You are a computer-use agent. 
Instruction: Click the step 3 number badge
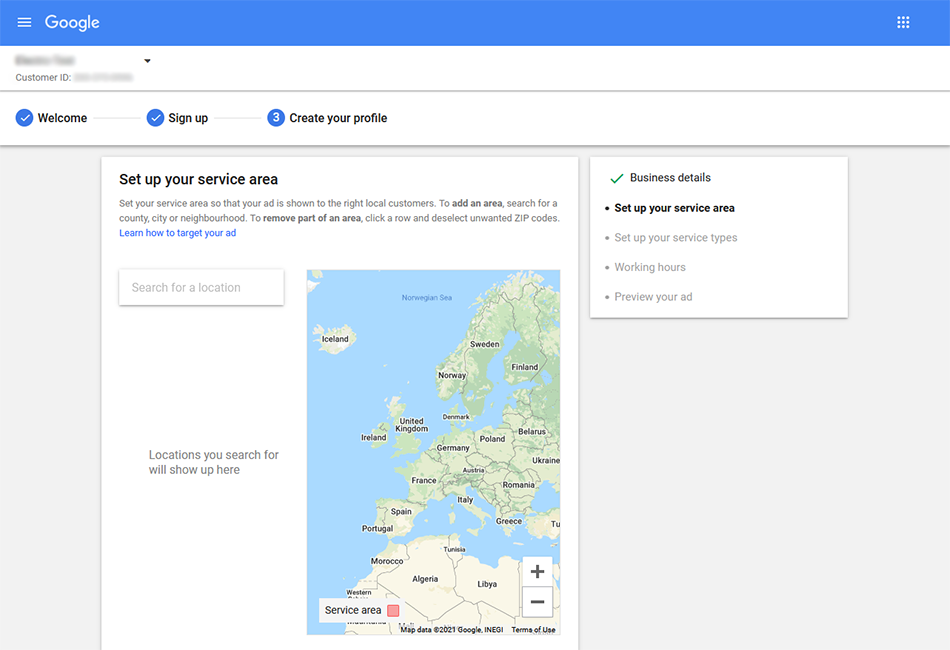[x=276, y=118]
